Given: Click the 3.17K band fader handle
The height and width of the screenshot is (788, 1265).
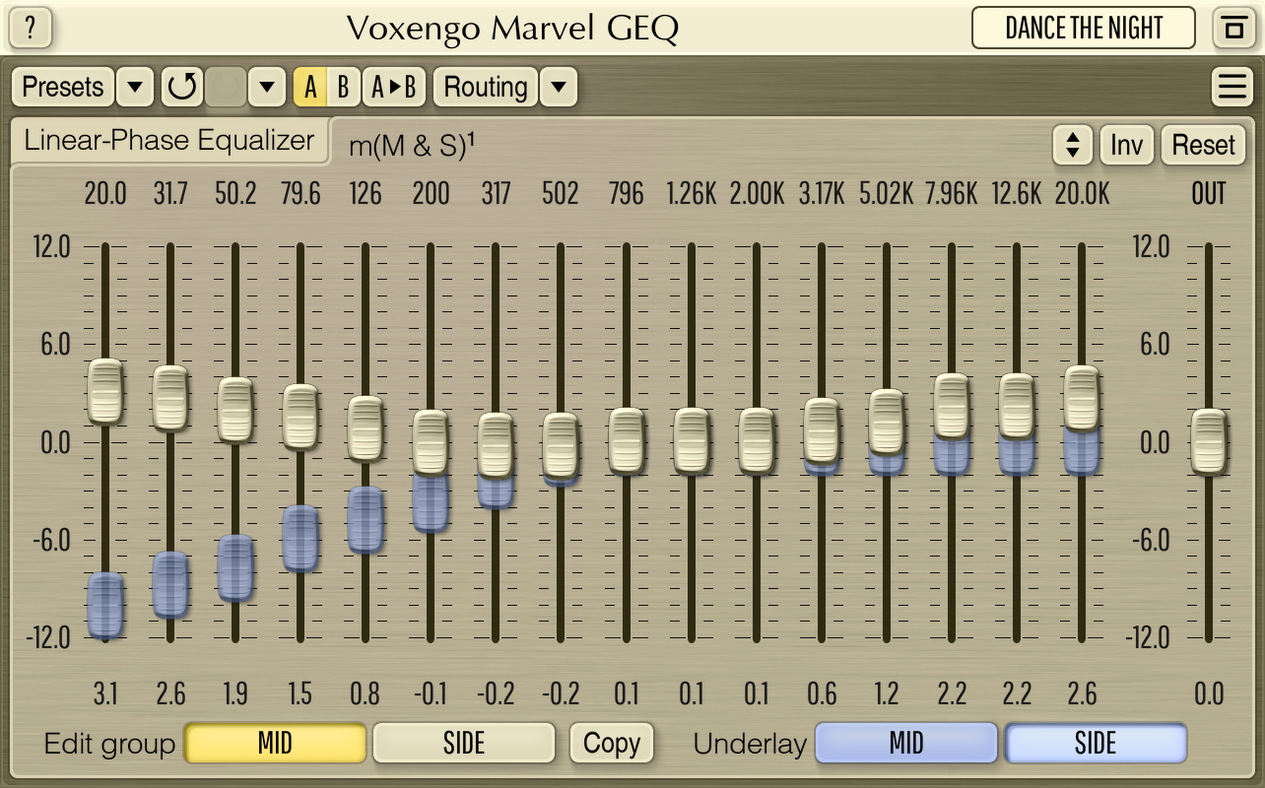Looking at the screenshot, I should click(x=822, y=430).
